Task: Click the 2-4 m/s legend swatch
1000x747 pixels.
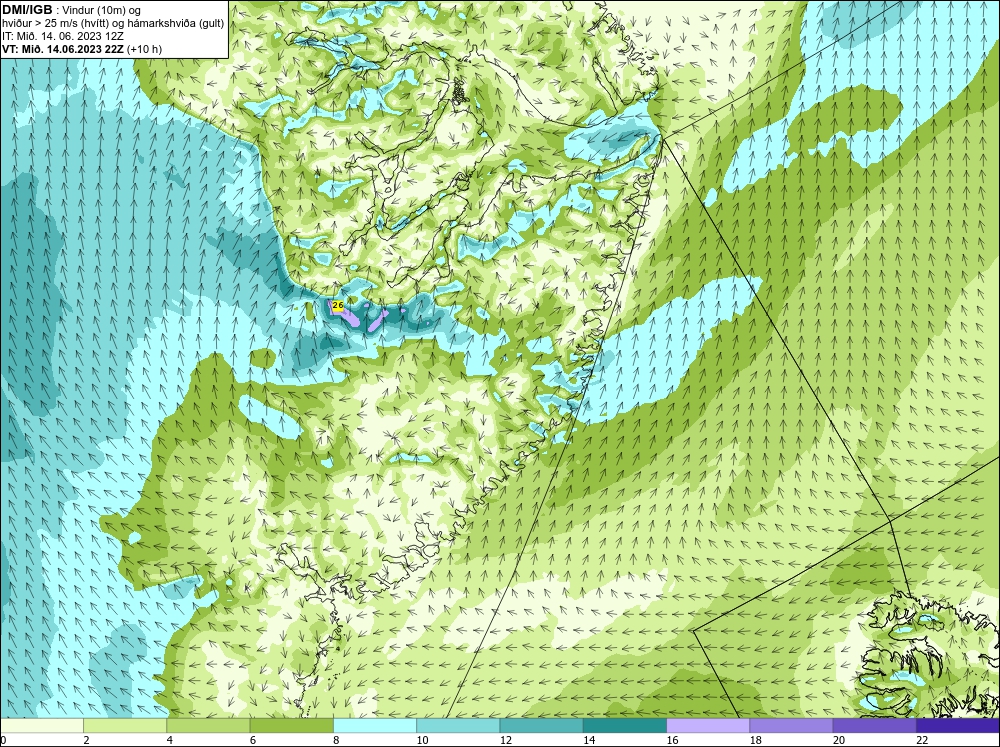Action: pos(125,726)
